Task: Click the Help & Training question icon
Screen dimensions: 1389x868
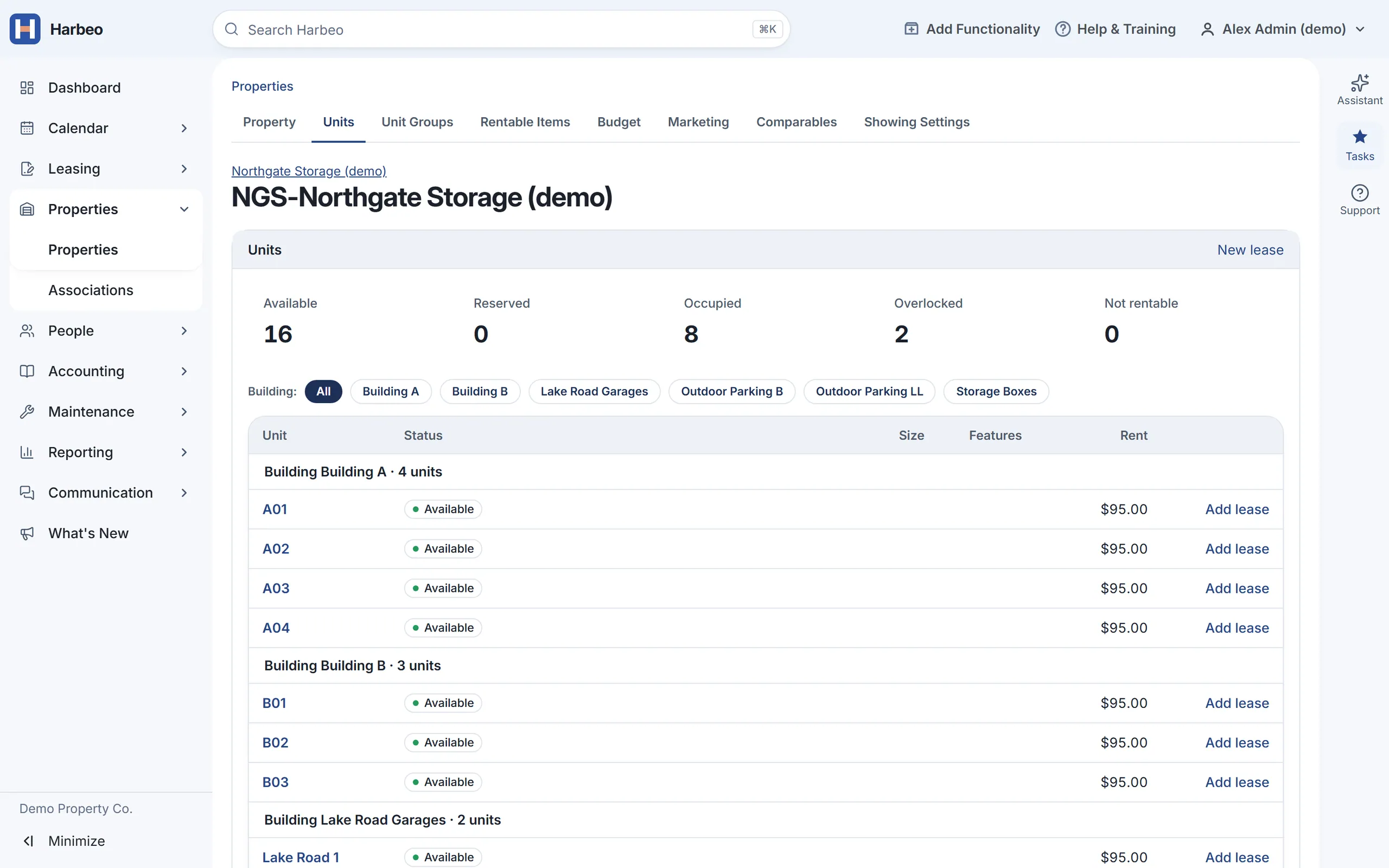Action: point(1062,29)
